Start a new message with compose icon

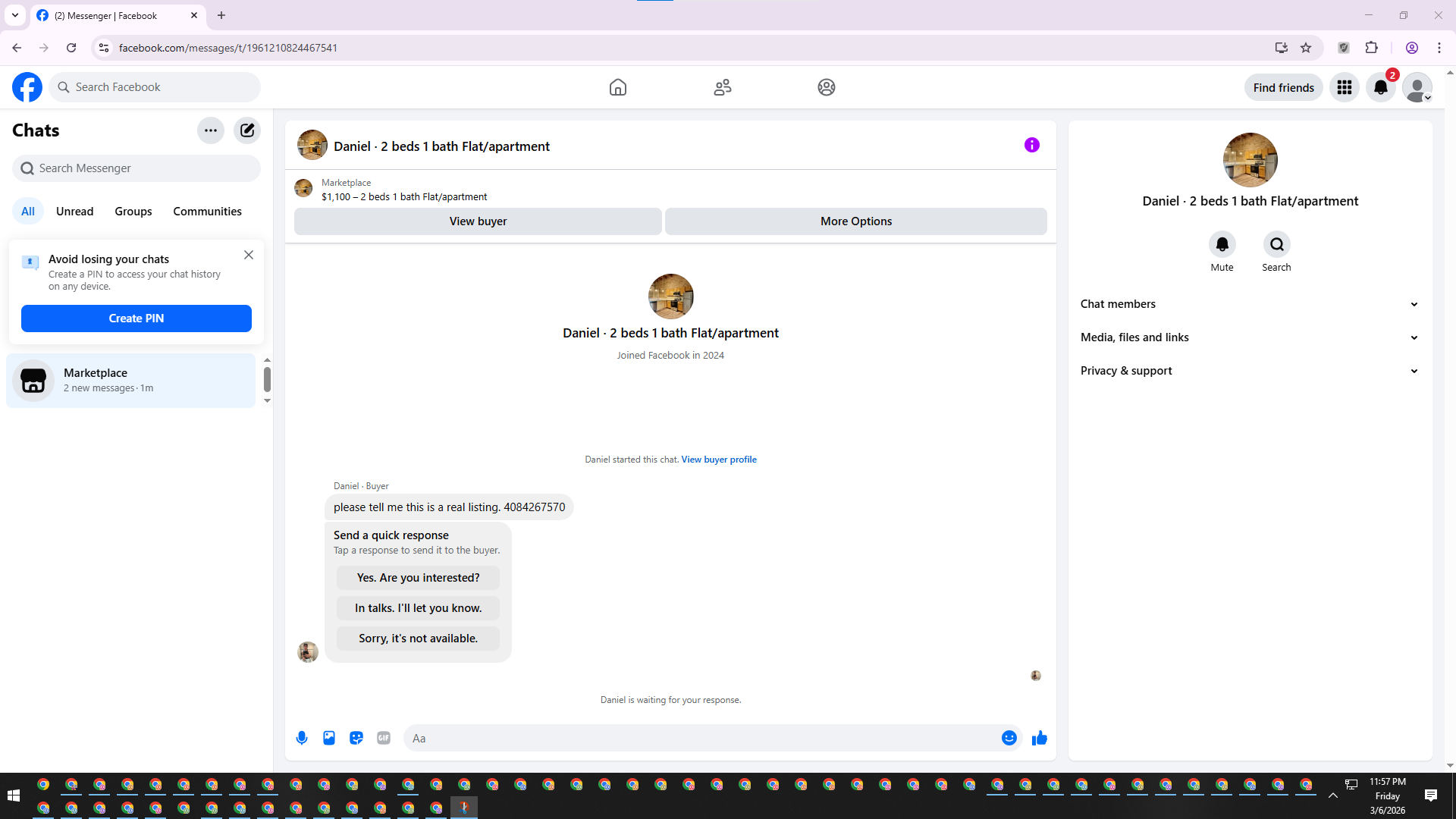(x=247, y=130)
